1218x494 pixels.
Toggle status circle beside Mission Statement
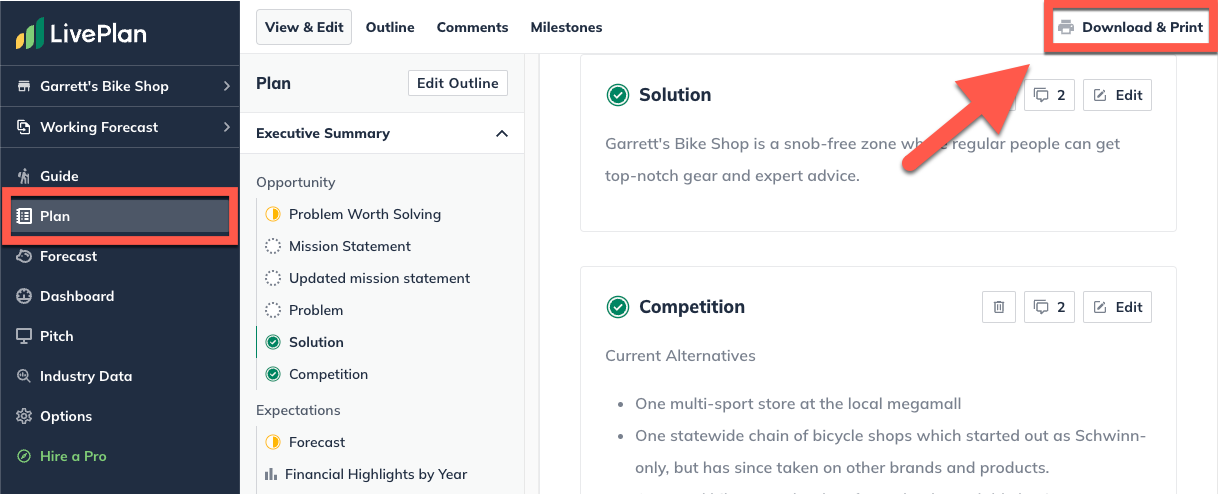click(x=272, y=246)
